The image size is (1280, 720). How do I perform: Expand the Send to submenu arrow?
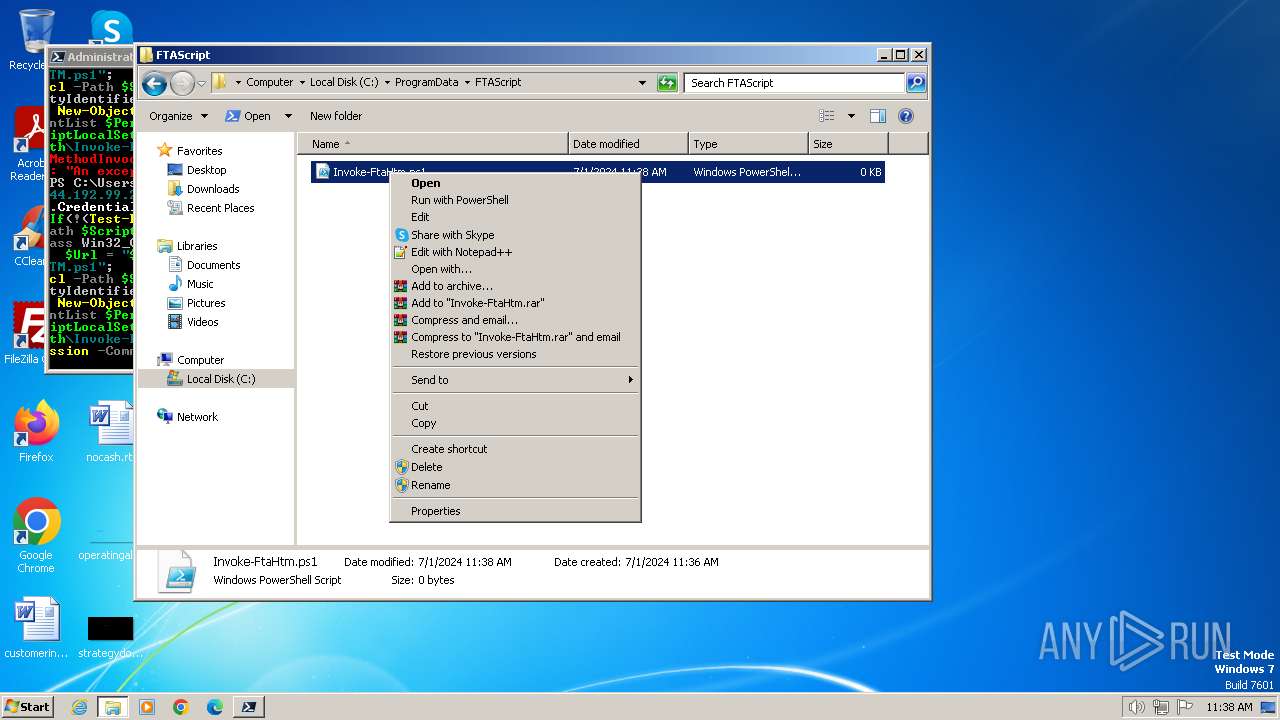pyautogui.click(x=630, y=380)
